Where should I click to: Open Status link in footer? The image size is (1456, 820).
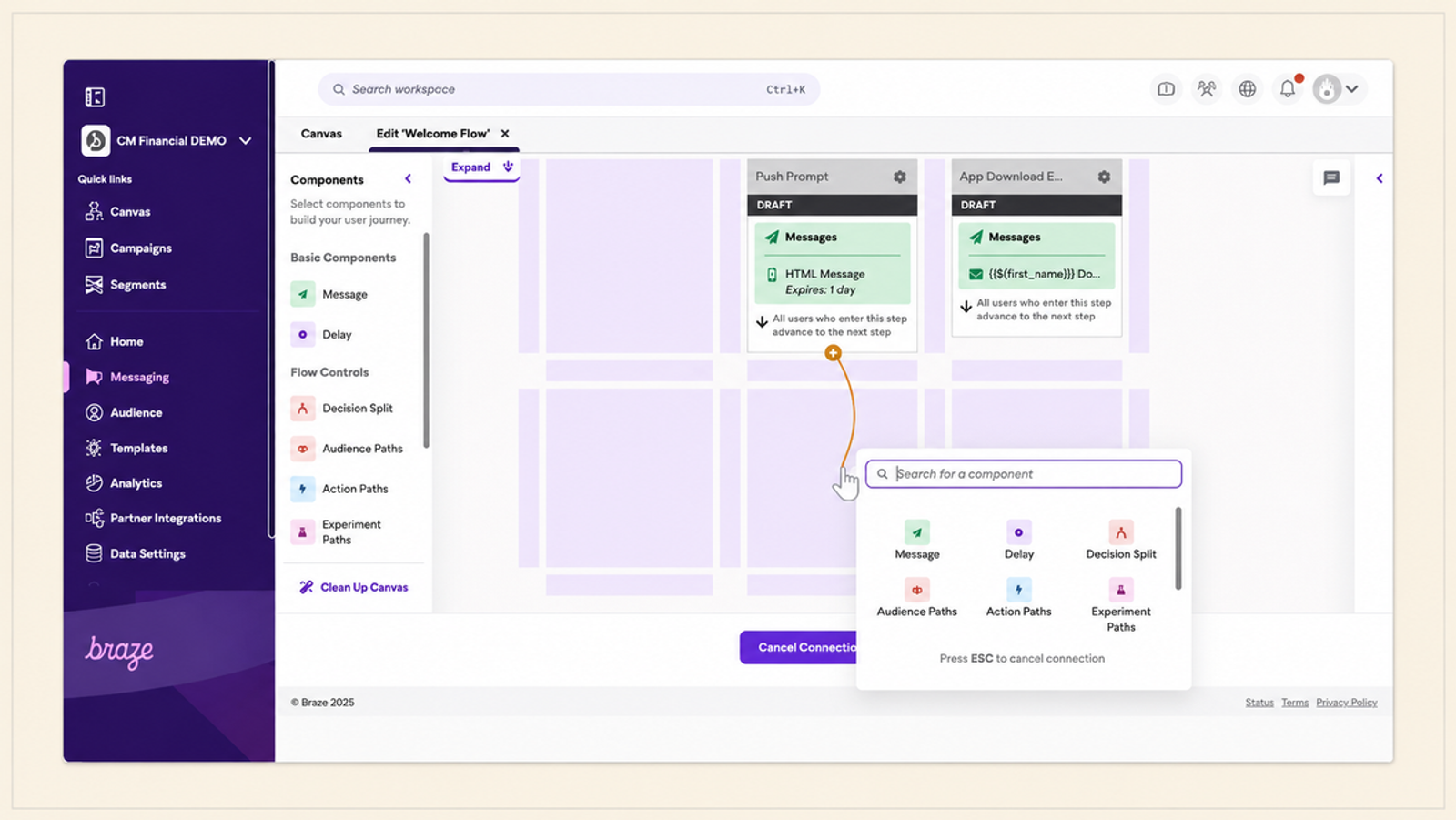[x=1259, y=703]
